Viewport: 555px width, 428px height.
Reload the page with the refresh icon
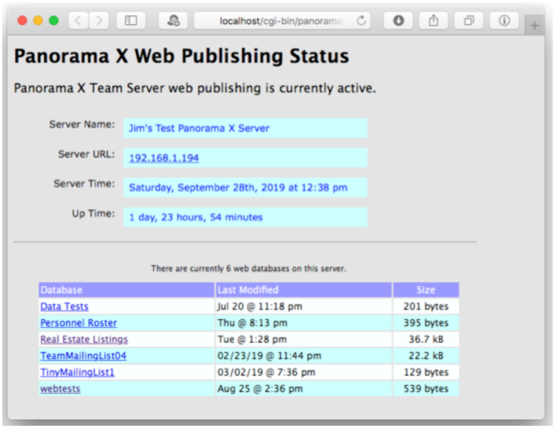click(361, 21)
